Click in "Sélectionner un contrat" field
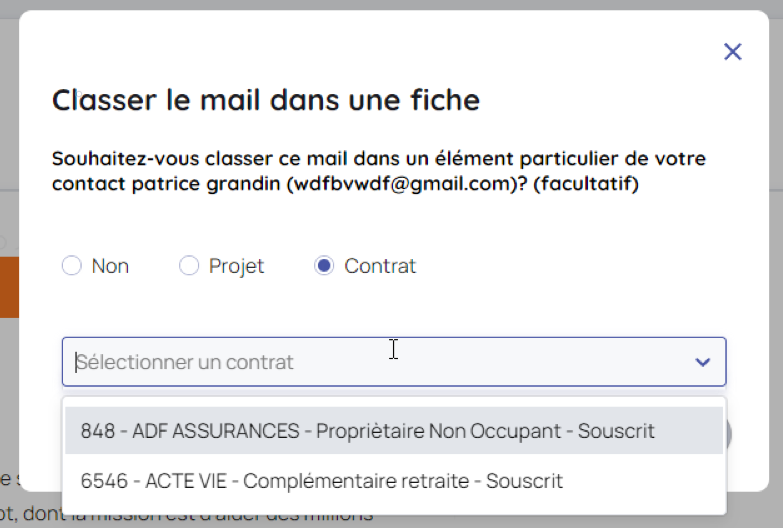The image size is (783, 528). pyautogui.click(x=300, y=362)
